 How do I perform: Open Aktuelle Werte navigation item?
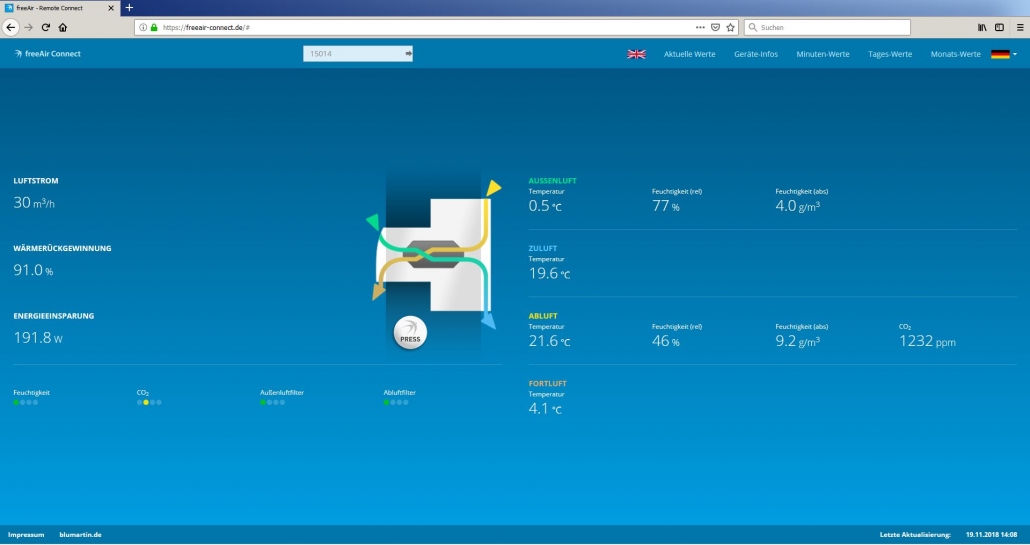690,54
